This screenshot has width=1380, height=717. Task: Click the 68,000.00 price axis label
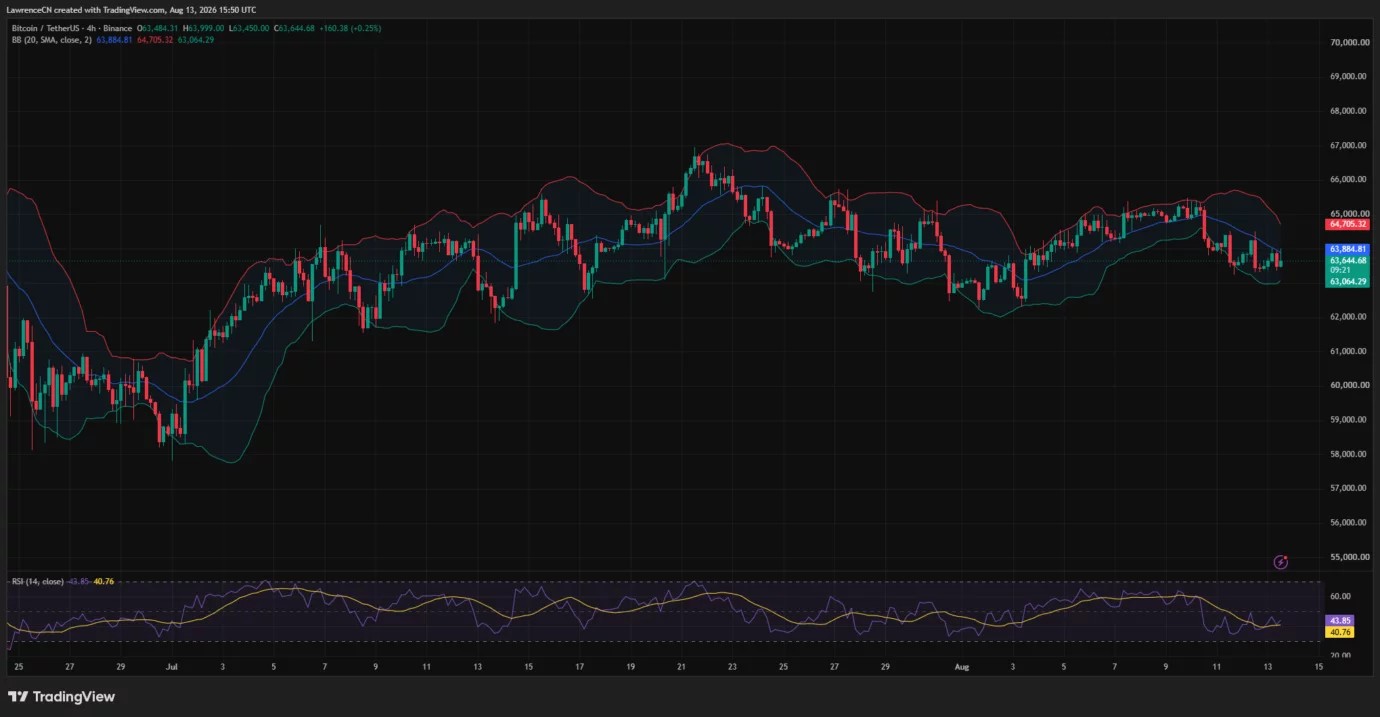pyautogui.click(x=1349, y=111)
